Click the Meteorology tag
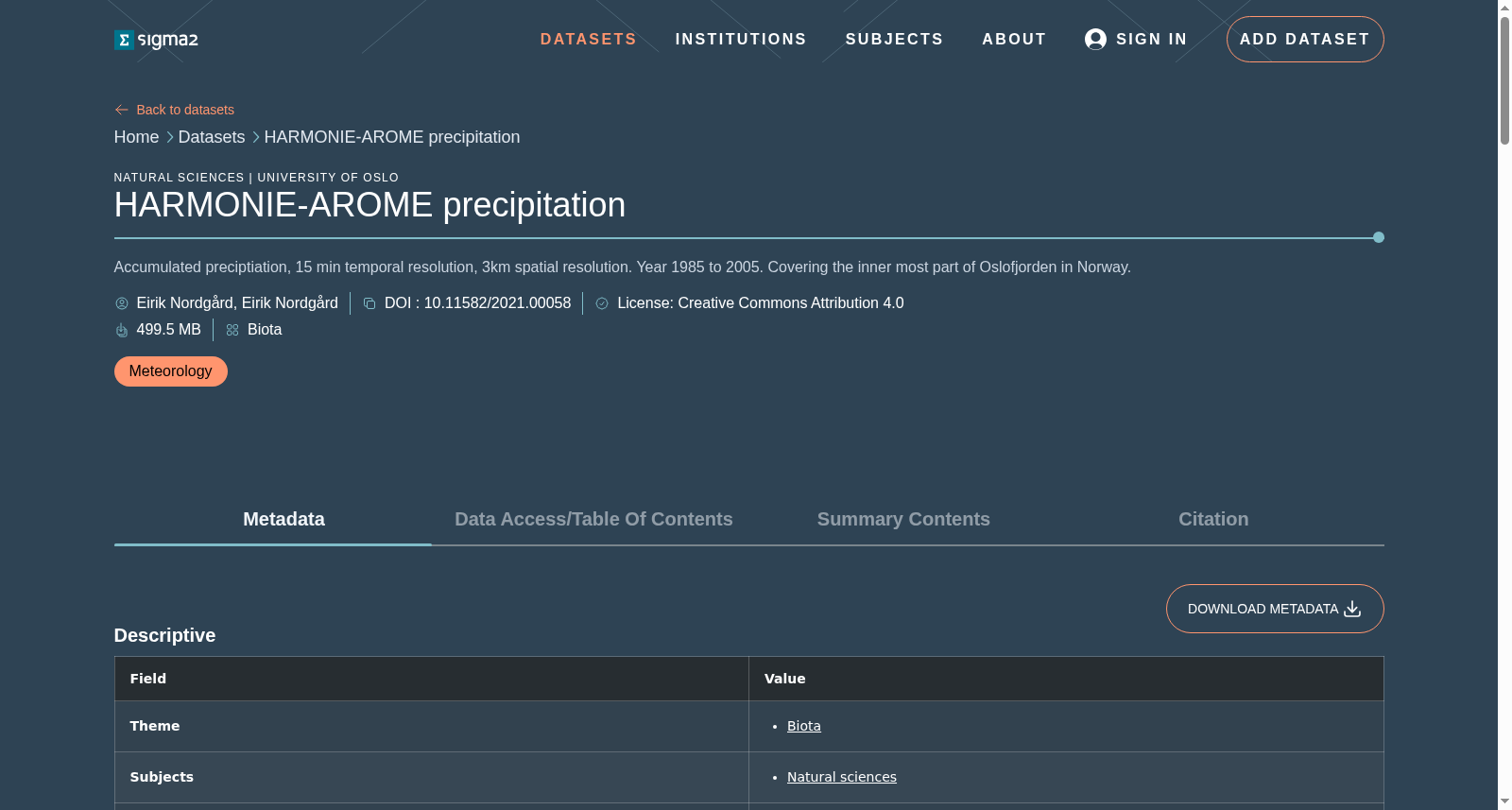Screen dimensions: 1512x810 point(171,371)
